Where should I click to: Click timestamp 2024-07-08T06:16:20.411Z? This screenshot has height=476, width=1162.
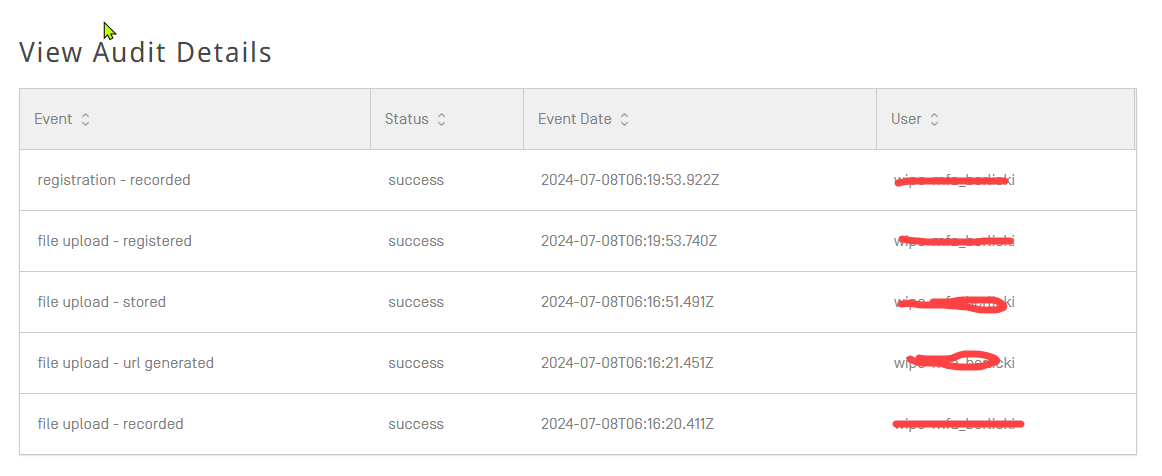click(627, 424)
